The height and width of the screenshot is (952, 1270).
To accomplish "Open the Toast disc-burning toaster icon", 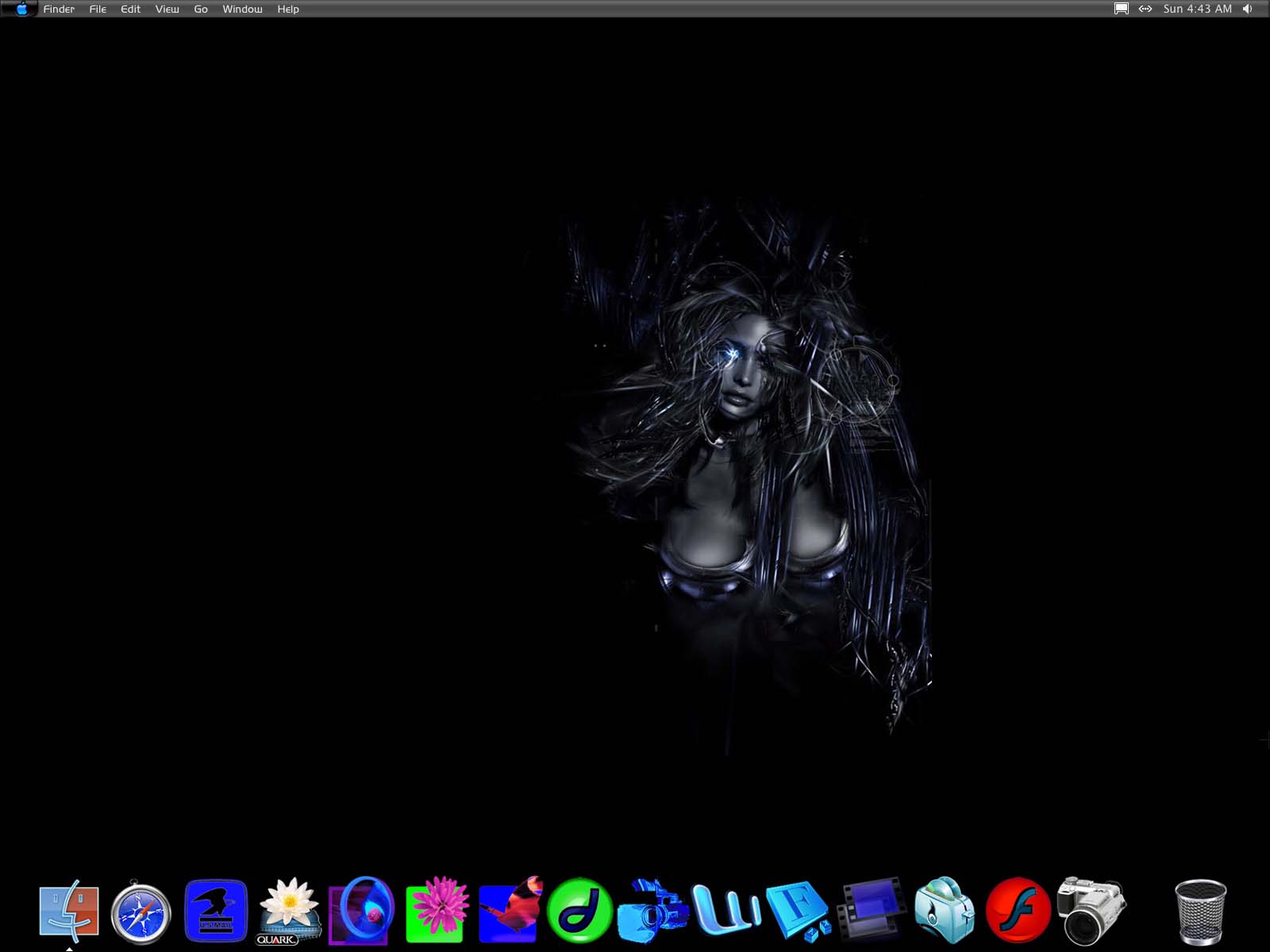I will [944, 911].
